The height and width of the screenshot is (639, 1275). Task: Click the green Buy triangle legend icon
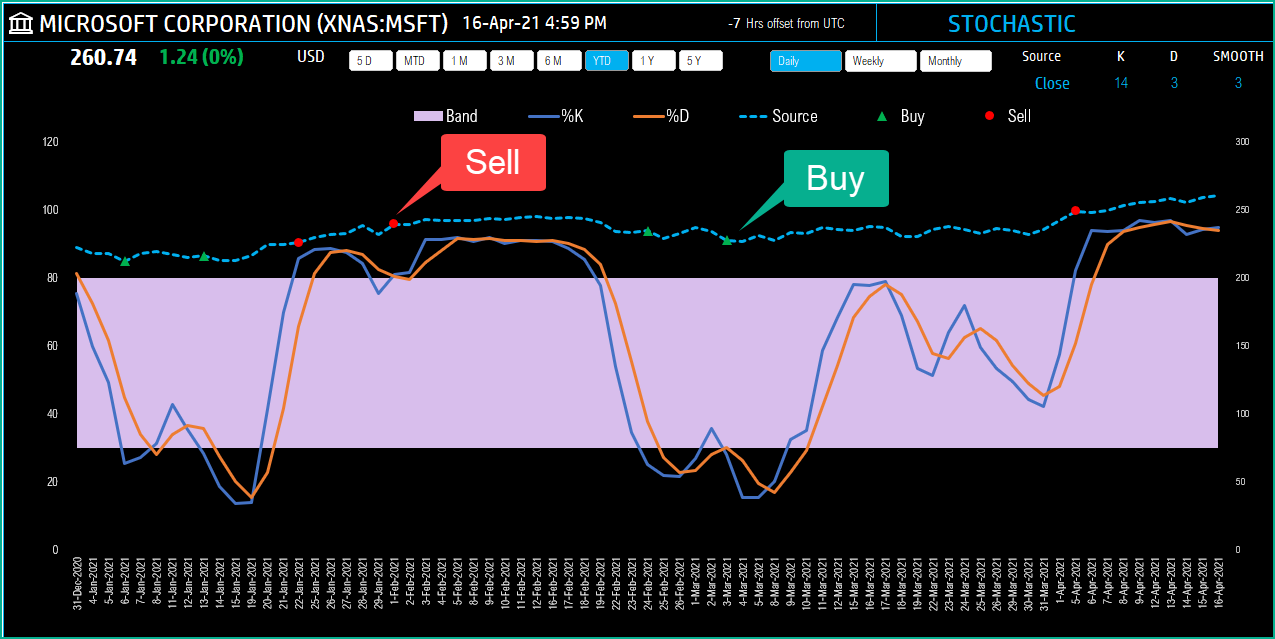882,116
